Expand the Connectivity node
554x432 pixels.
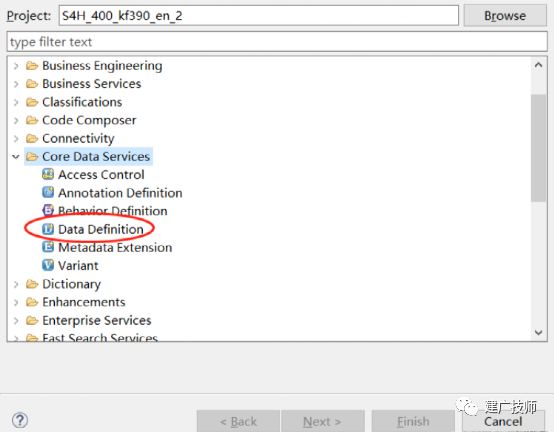16,138
